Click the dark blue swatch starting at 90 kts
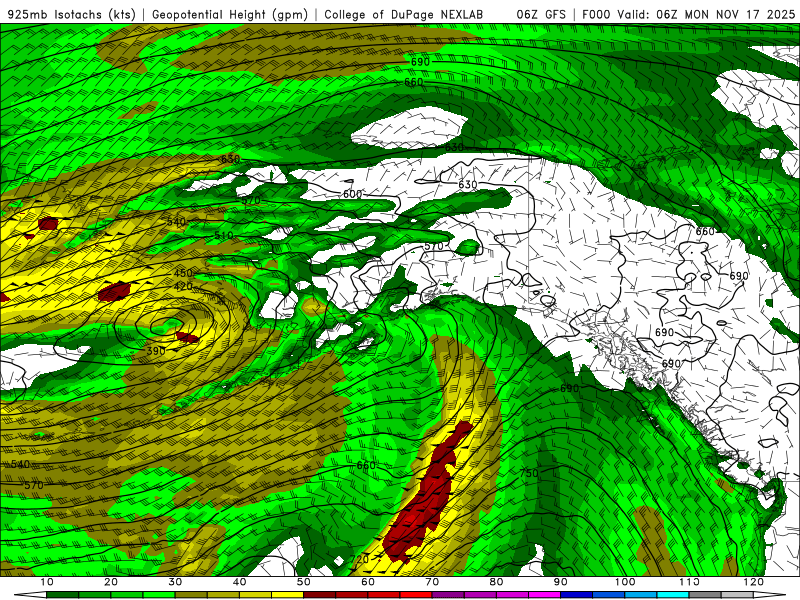800x600 pixels. pos(577,595)
